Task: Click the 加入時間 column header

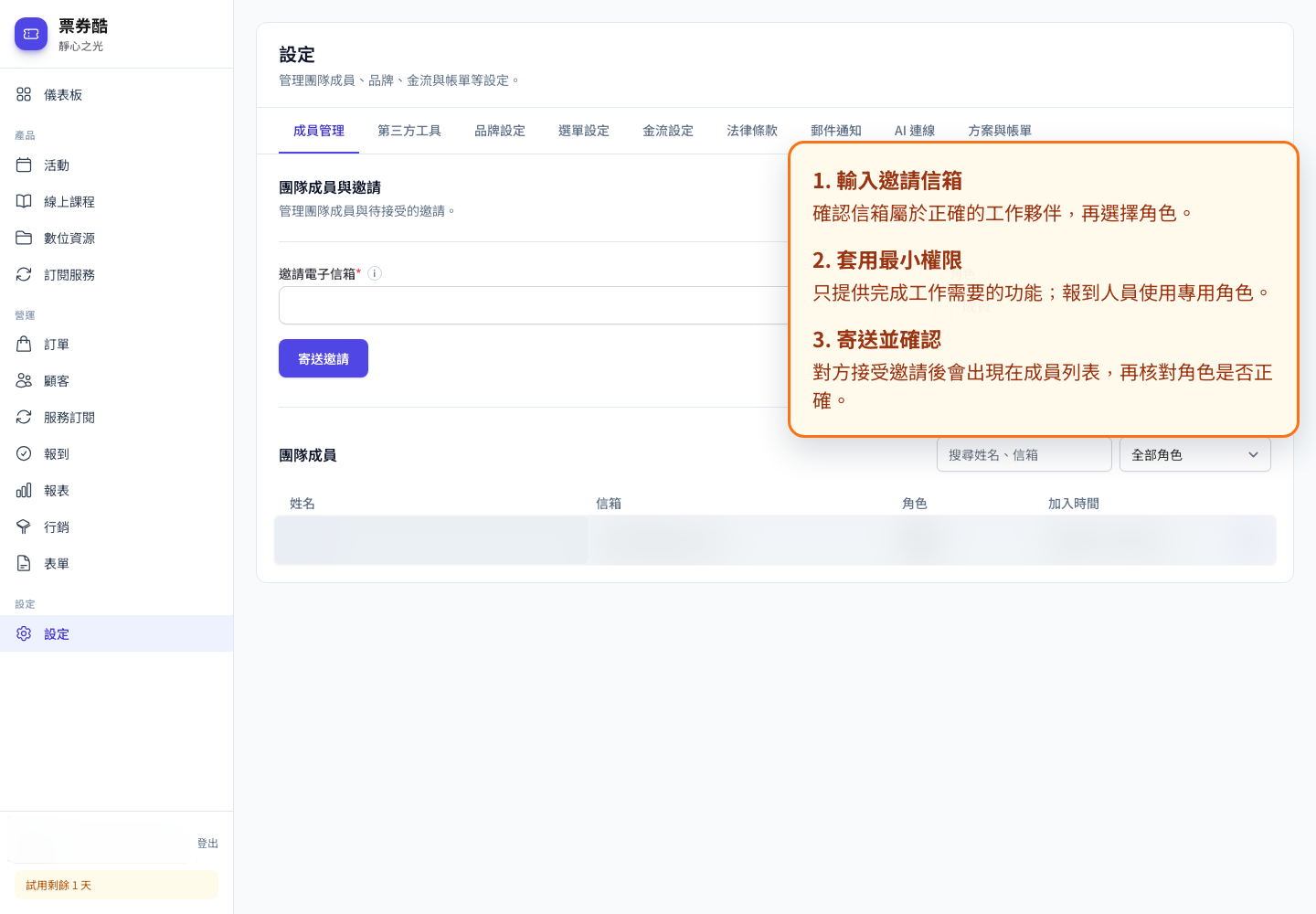Action: [x=1074, y=504]
